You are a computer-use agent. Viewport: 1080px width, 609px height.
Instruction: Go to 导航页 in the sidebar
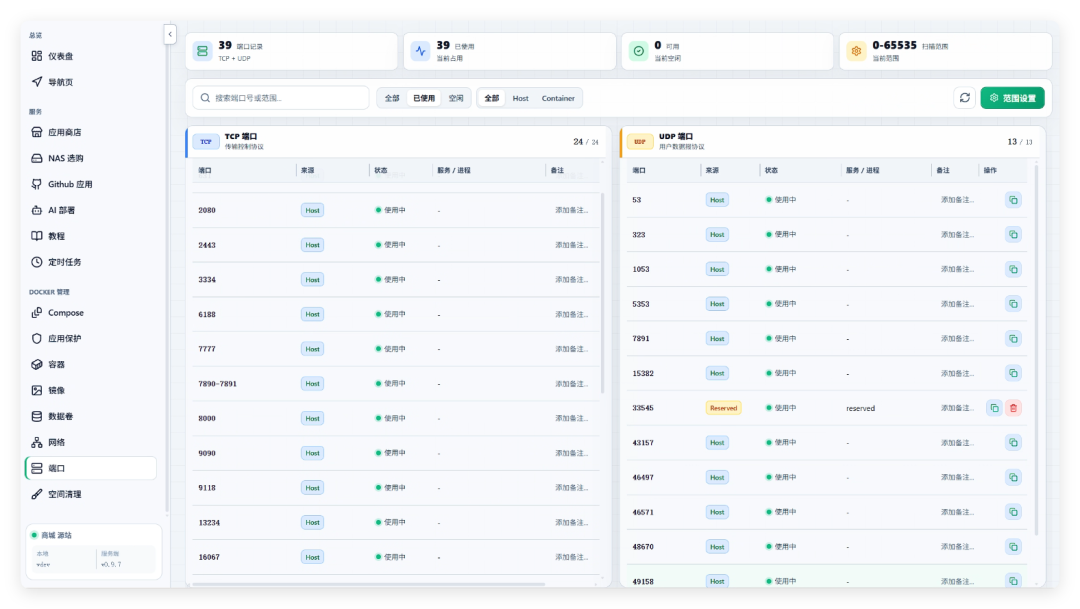click(x=90, y=82)
